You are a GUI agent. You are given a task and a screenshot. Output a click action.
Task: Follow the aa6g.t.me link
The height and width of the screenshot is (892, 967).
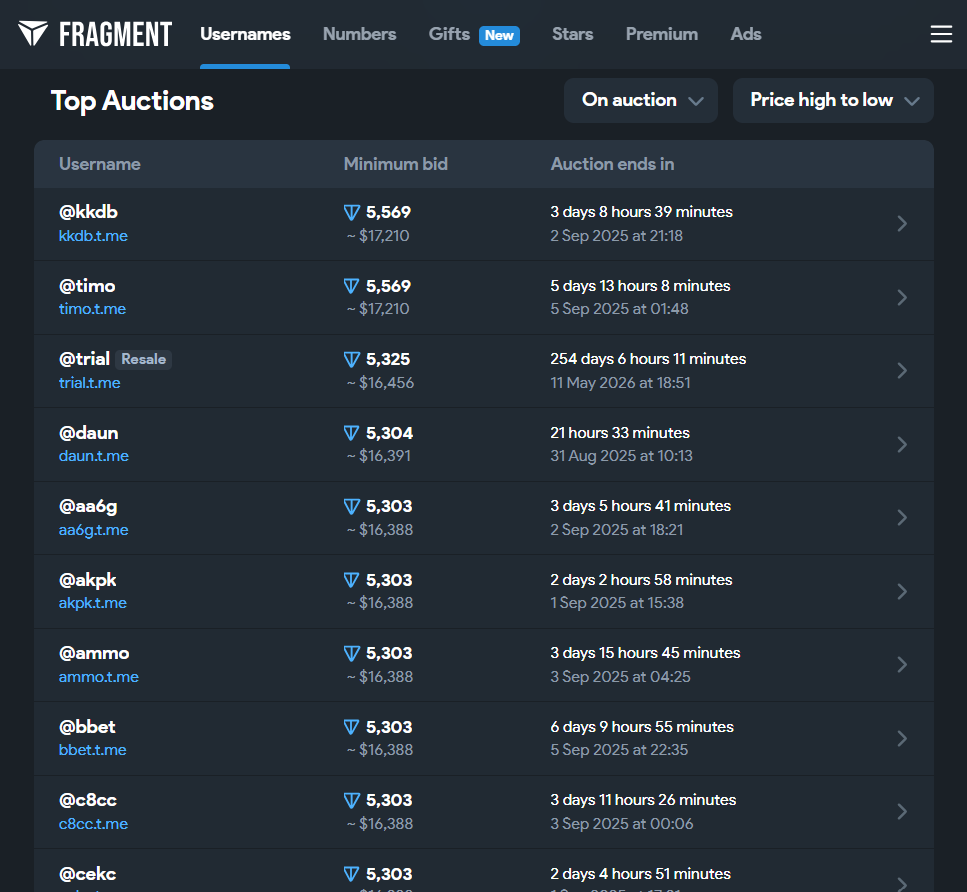(93, 530)
